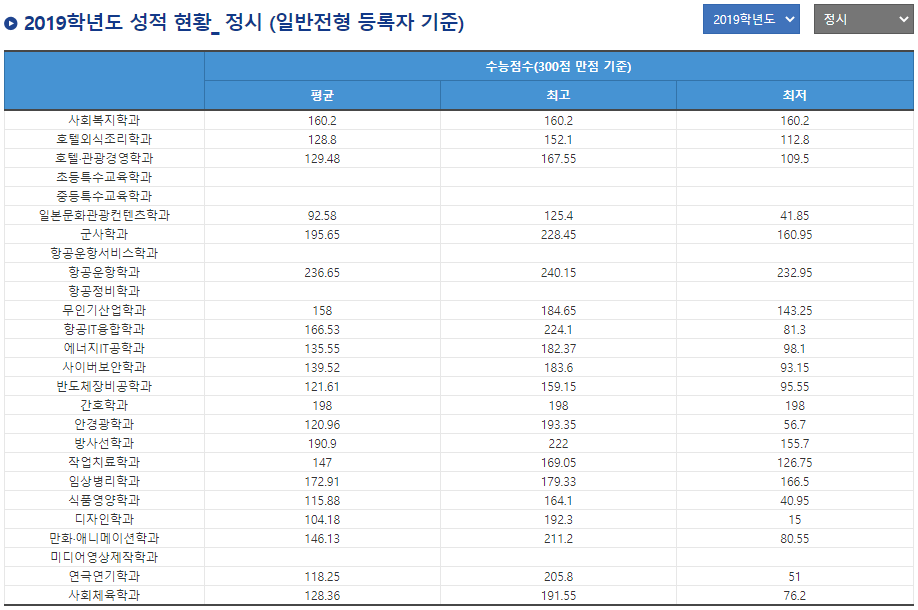Click the 수능점수(300점 만점 기준) header
The width and height of the screenshot is (918, 610).
[x=558, y=67]
